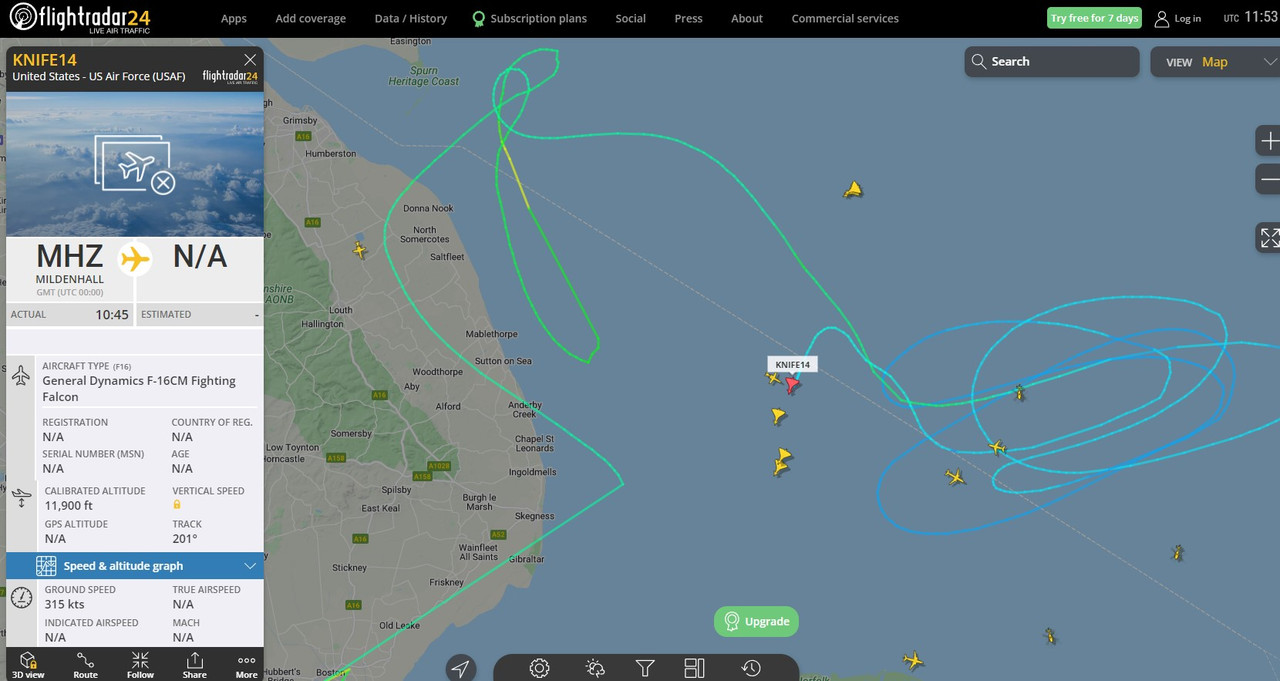
Task: Open the More options menu
Action: [x=246, y=665]
